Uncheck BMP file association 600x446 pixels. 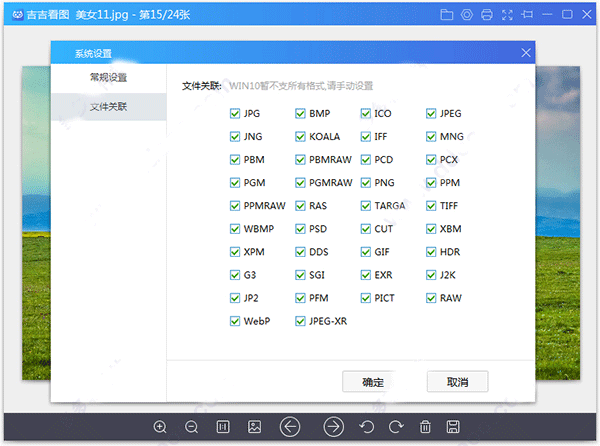coord(300,114)
